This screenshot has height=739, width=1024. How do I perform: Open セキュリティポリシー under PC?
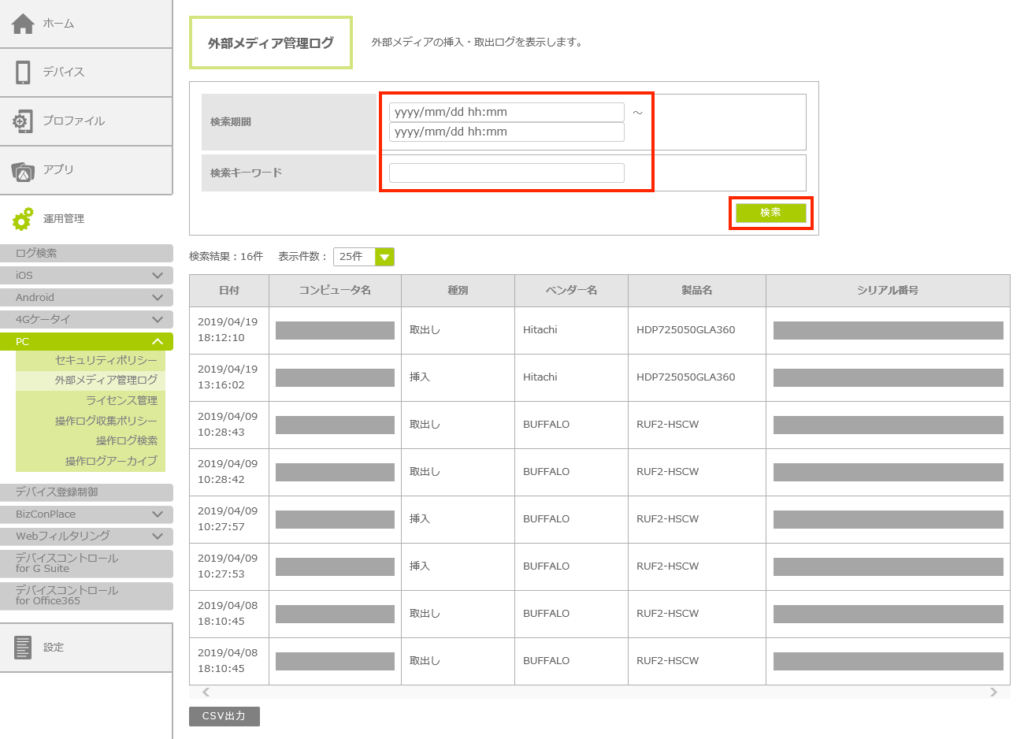[106, 360]
